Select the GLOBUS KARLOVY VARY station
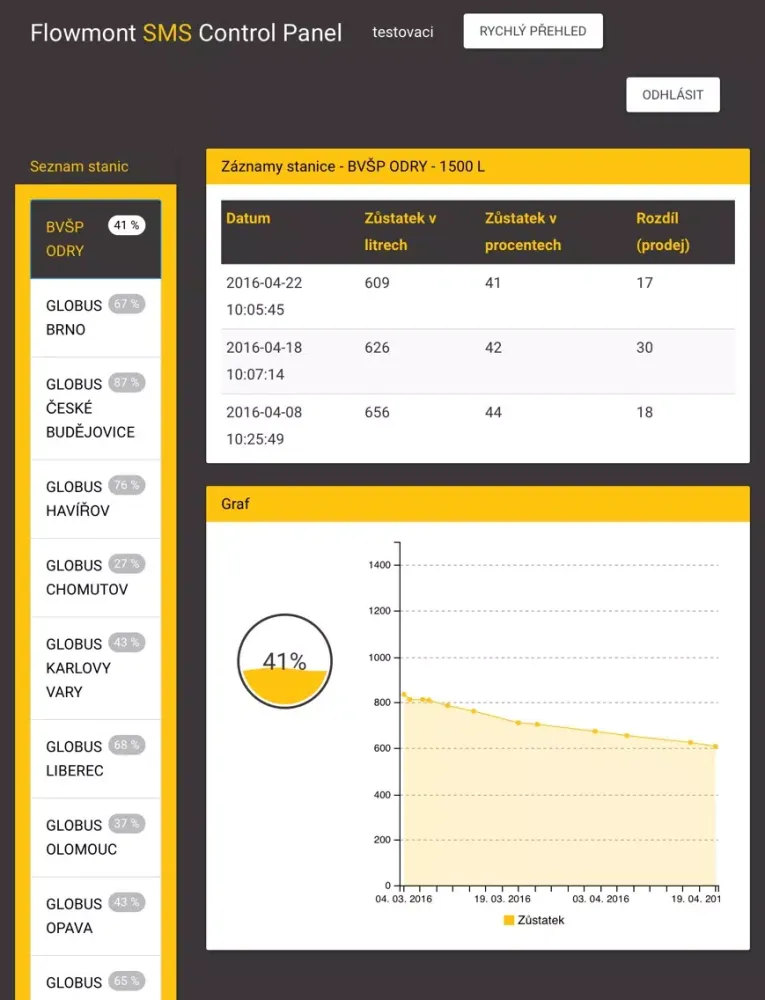This screenshot has width=765, height=1000. point(96,668)
